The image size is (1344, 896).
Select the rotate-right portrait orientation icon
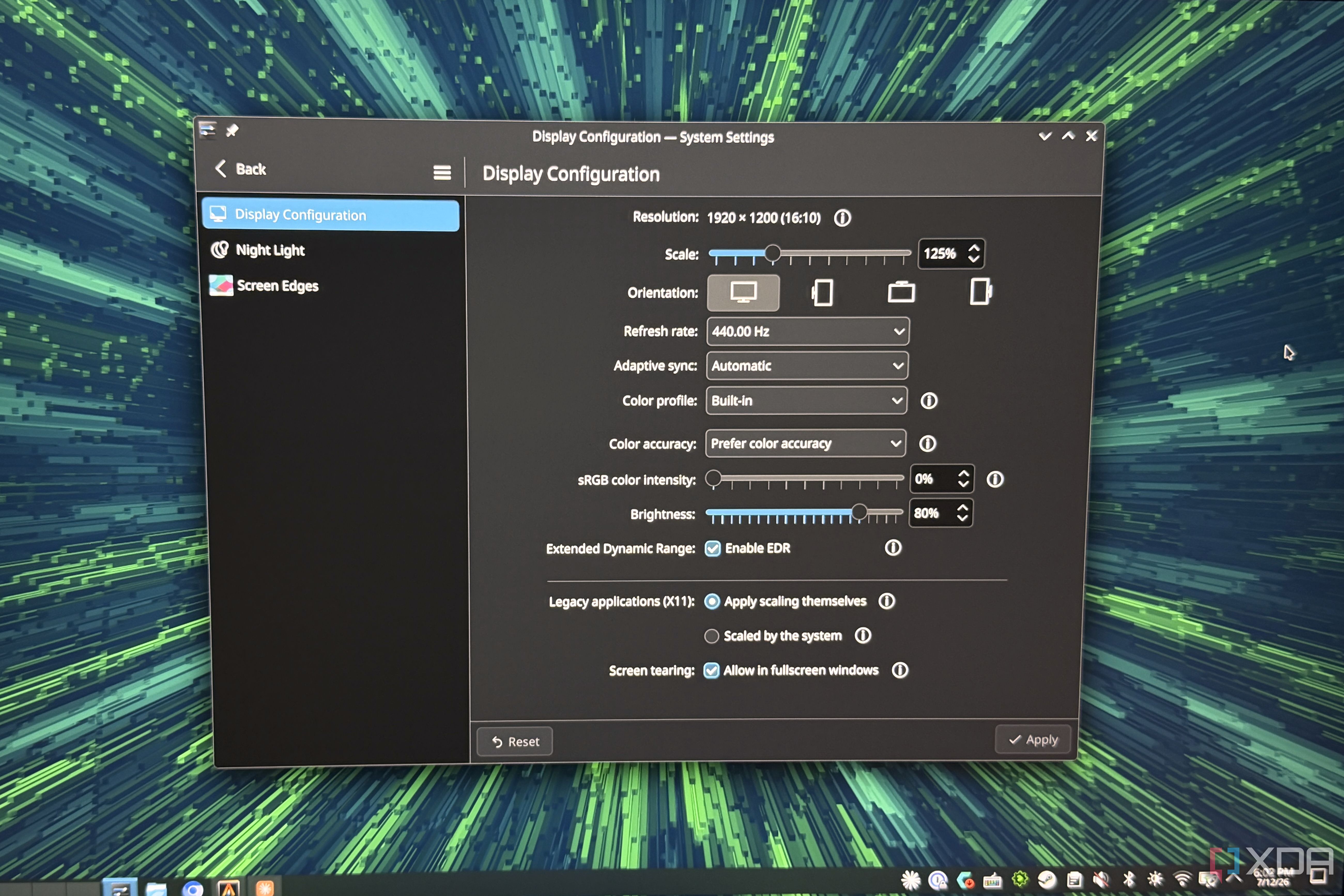[981, 292]
